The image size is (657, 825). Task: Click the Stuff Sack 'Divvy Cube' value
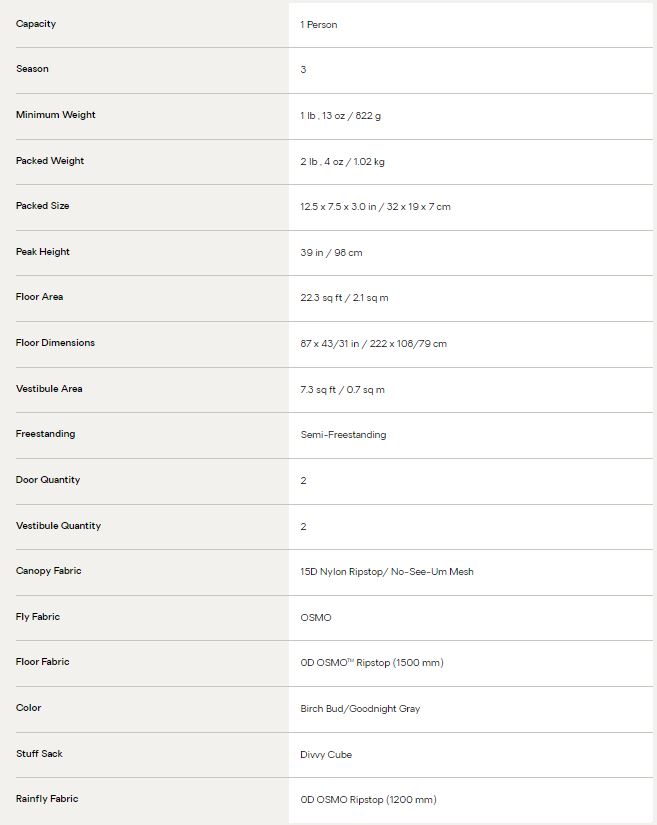click(326, 754)
